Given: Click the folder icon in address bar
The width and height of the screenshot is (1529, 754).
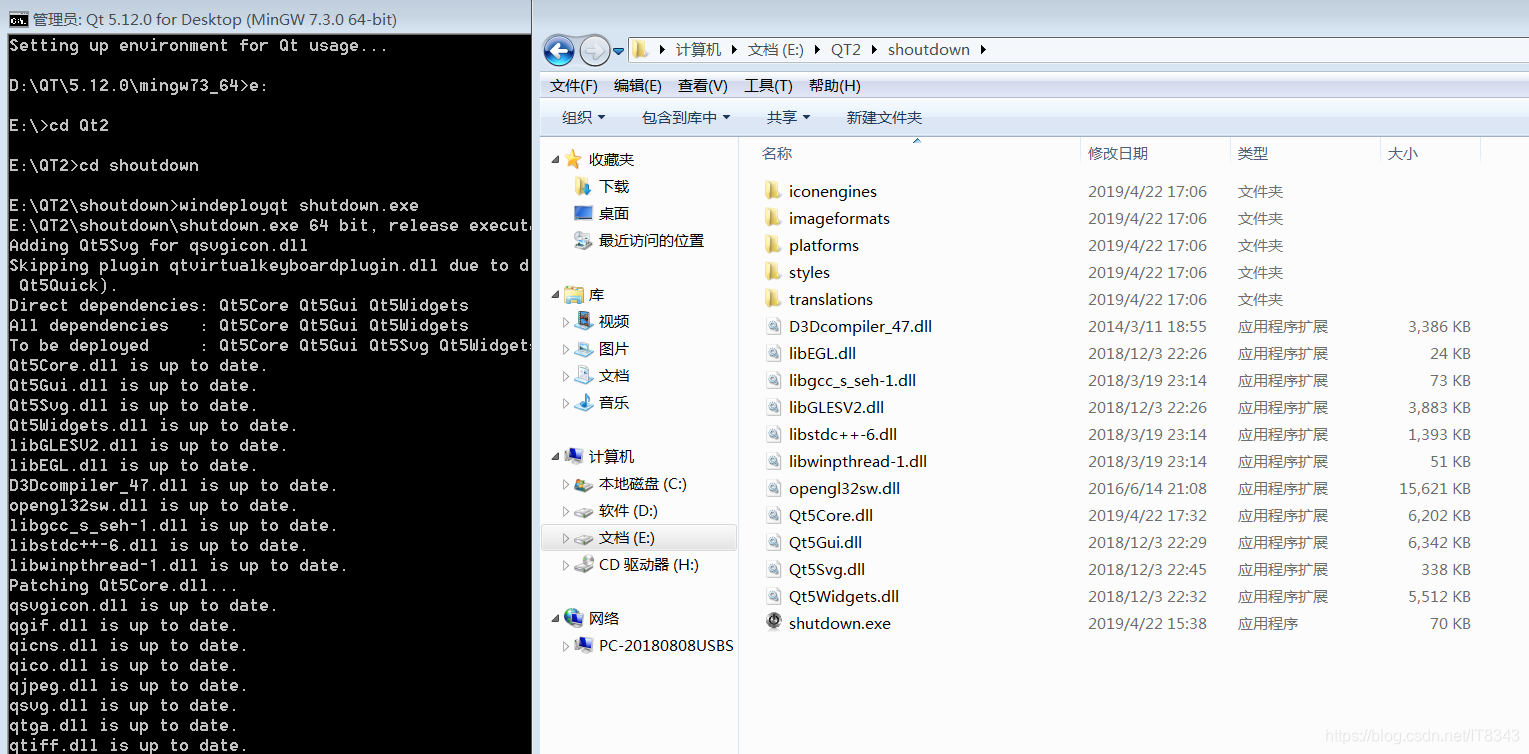Looking at the screenshot, I should (x=641, y=49).
